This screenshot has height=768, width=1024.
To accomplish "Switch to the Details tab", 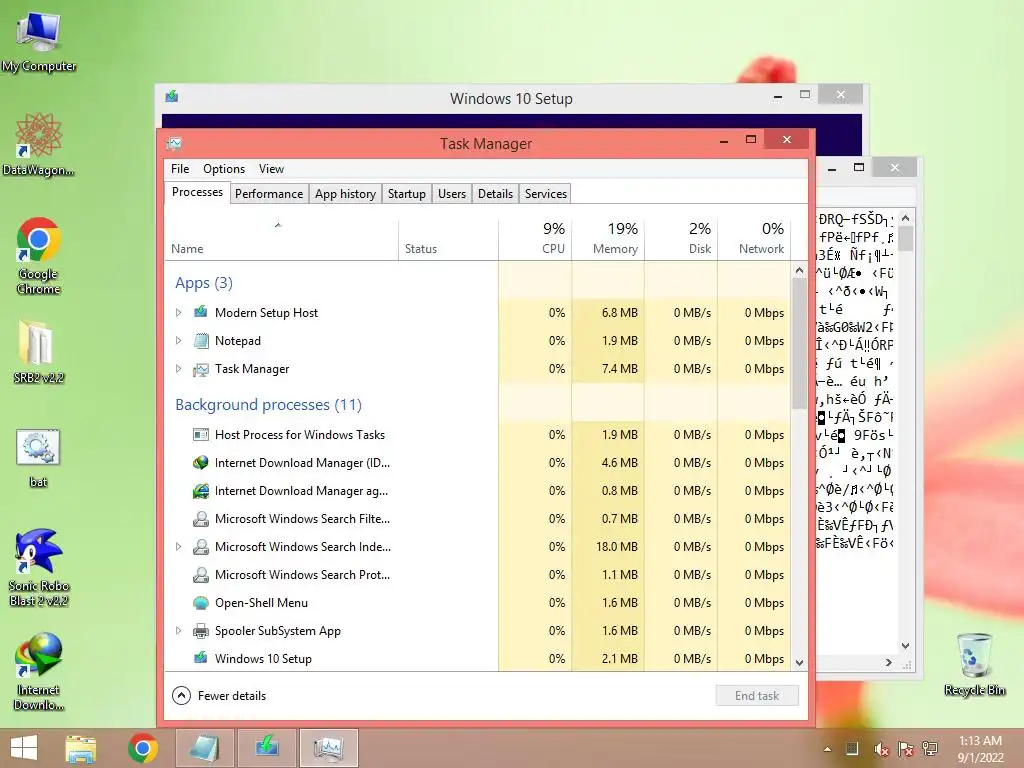I will [x=495, y=193].
